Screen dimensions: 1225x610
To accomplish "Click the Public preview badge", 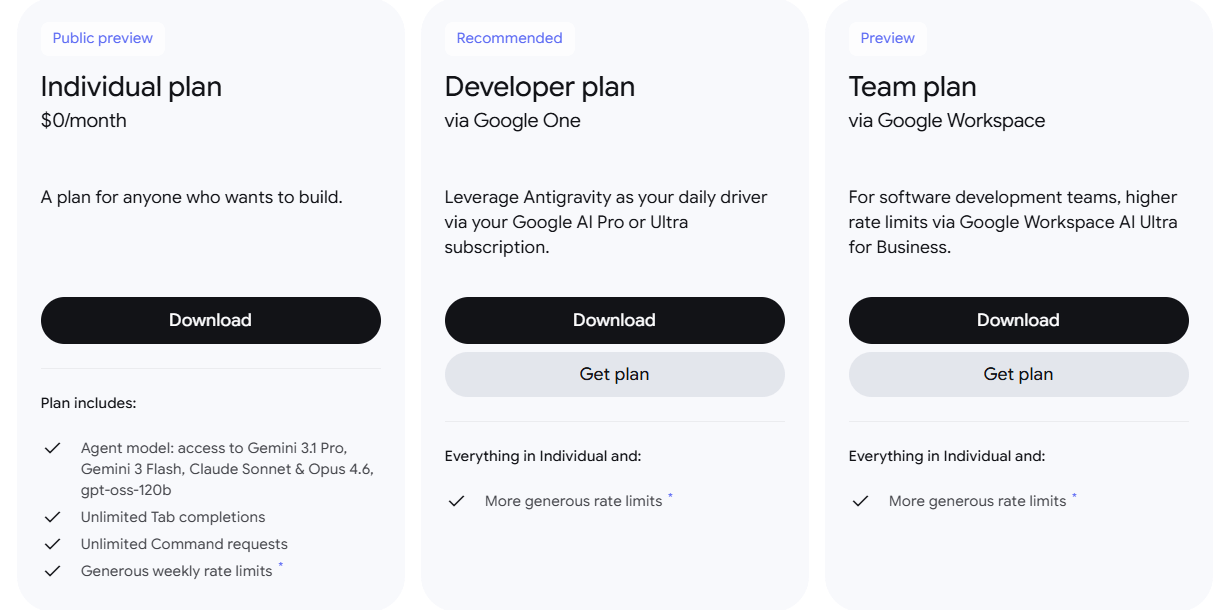I will click(103, 38).
